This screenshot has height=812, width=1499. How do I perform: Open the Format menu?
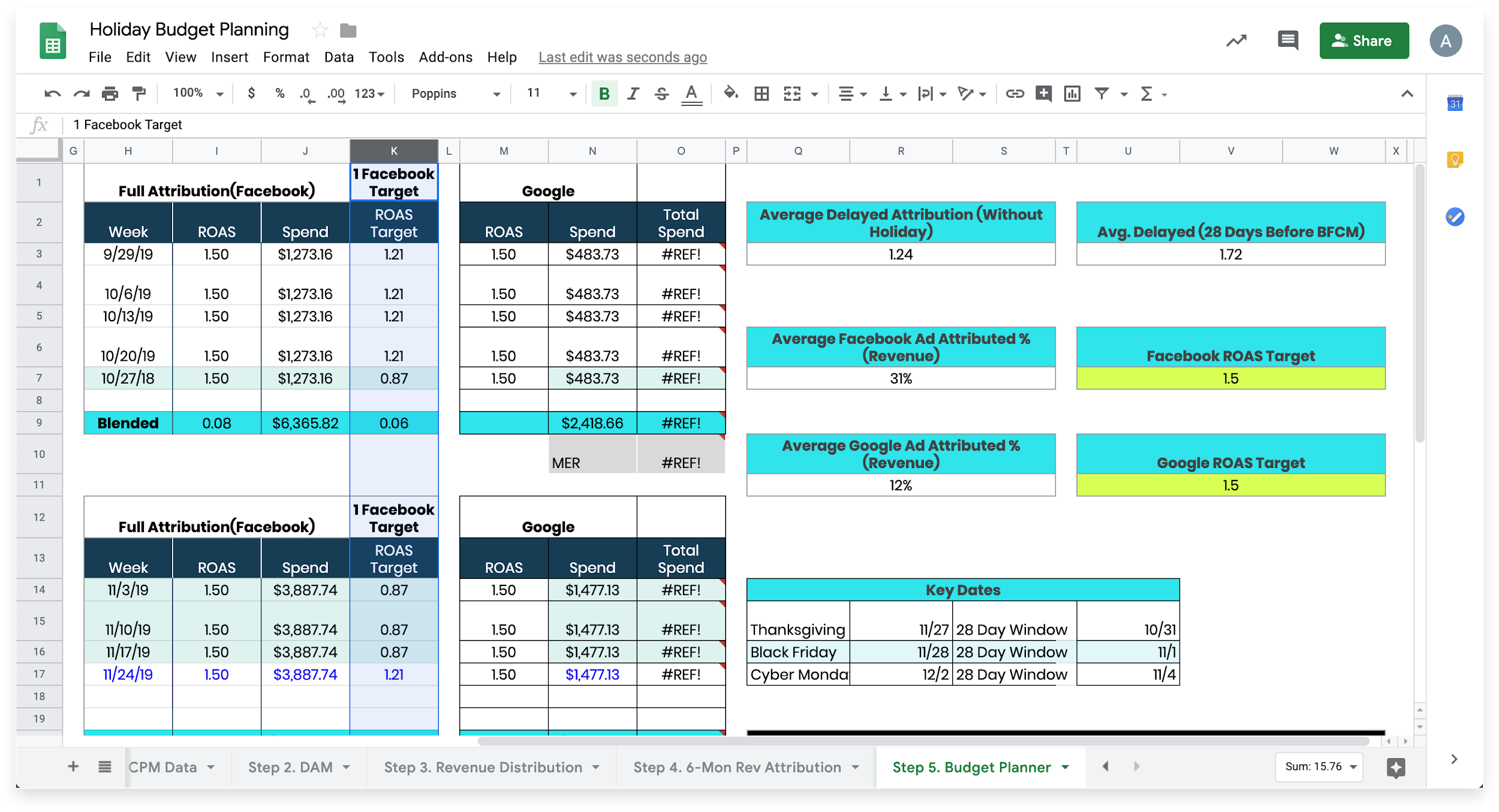286,57
